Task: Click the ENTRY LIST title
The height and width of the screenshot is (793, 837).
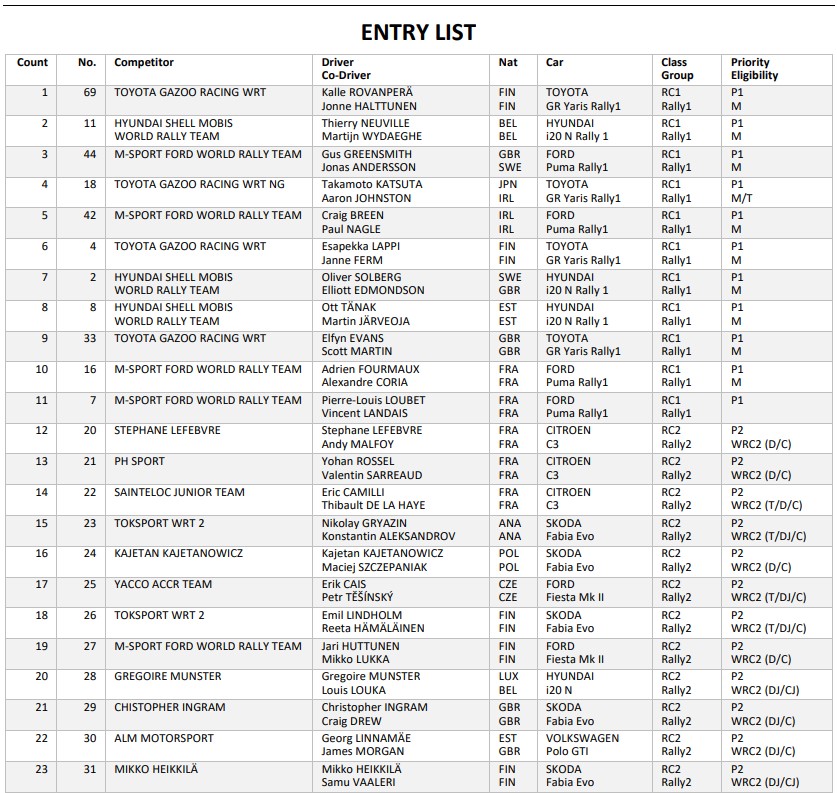Action: 418,32
